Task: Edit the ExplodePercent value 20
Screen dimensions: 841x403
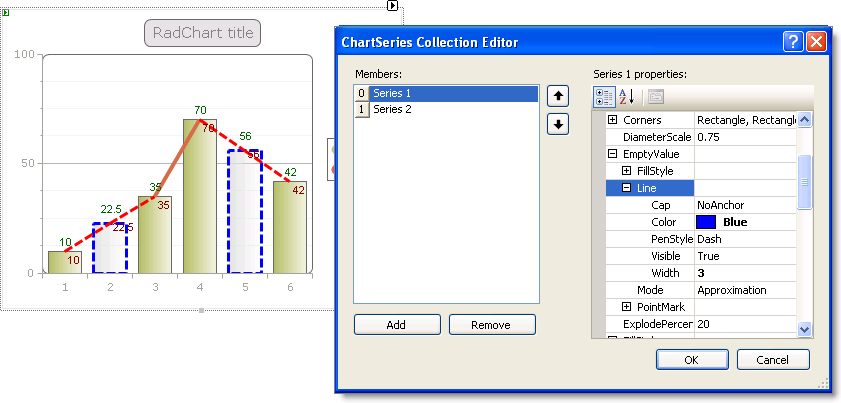Action: point(745,324)
